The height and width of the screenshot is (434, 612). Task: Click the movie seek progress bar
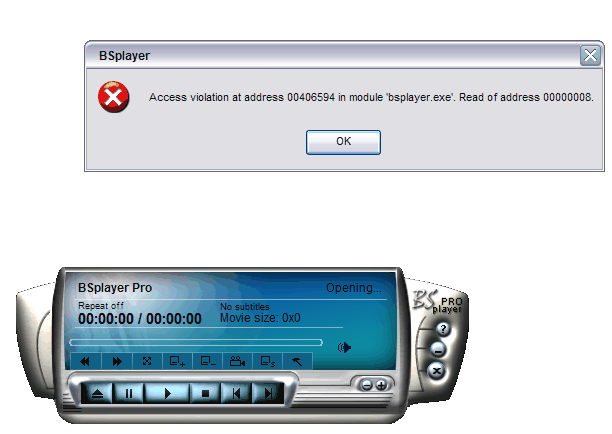pyautogui.click(x=196, y=343)
